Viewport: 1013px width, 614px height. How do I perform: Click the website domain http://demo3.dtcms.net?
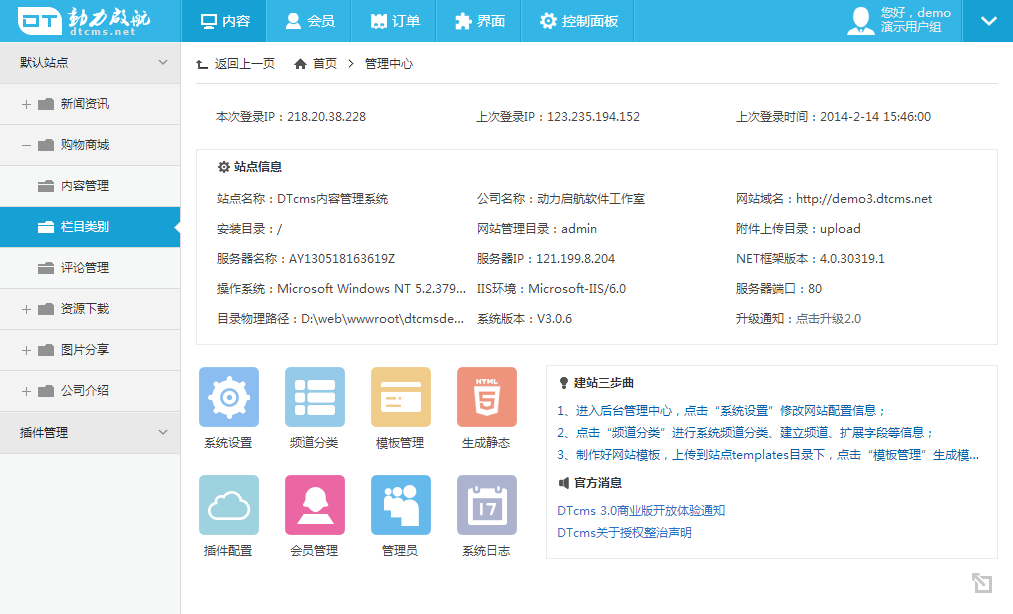tap(864, 199)
